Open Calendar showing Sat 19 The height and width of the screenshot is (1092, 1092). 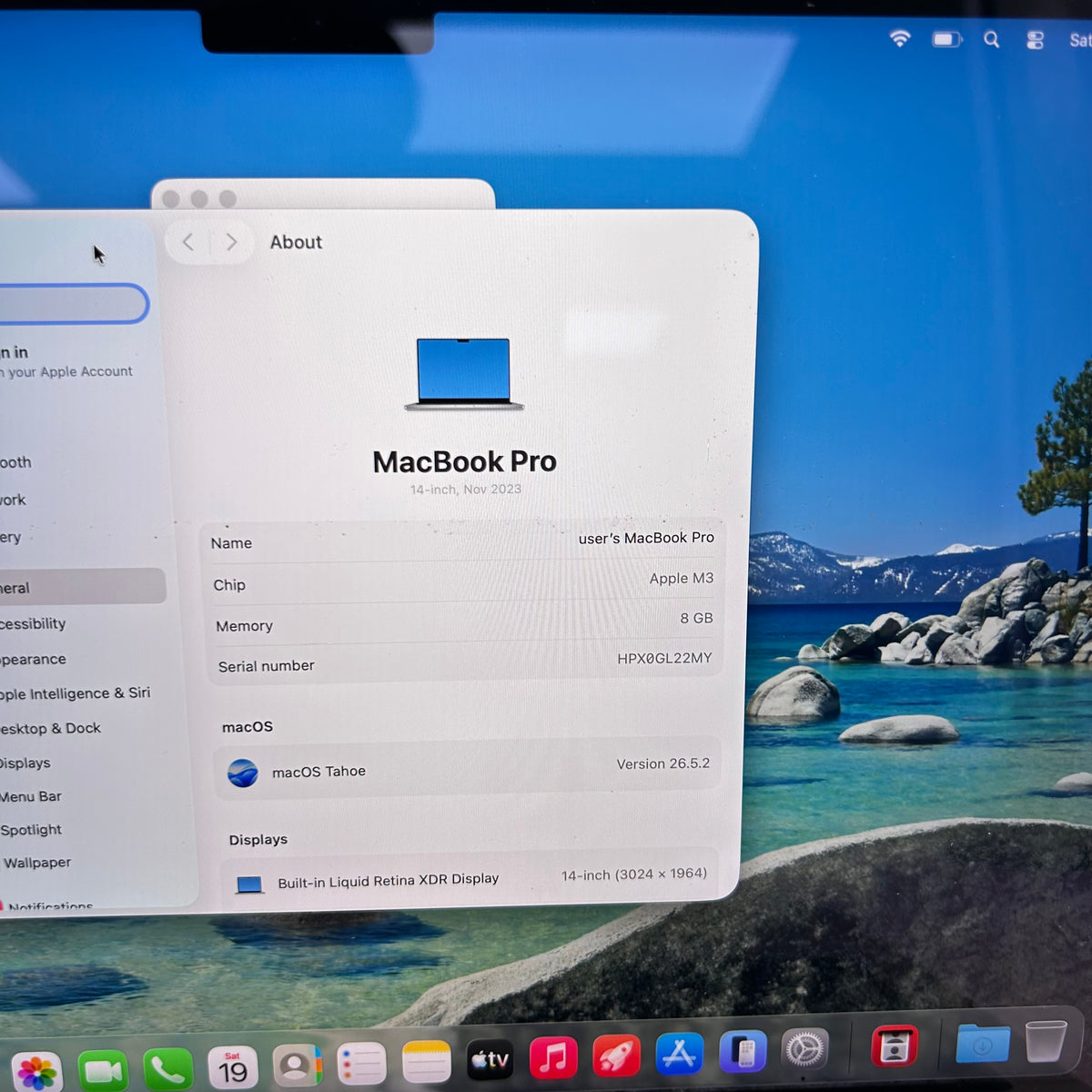pos(233,1068)
